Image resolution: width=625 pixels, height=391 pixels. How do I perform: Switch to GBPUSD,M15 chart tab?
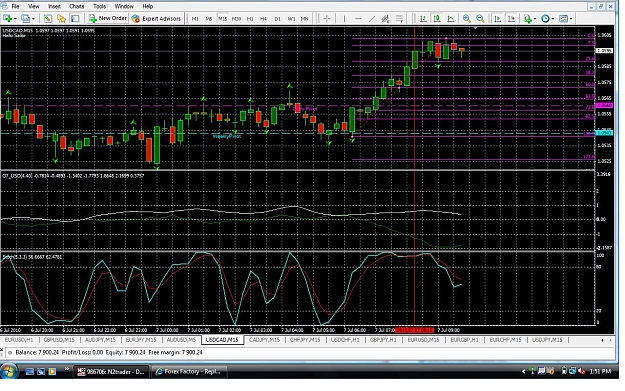tap(59, 340)
